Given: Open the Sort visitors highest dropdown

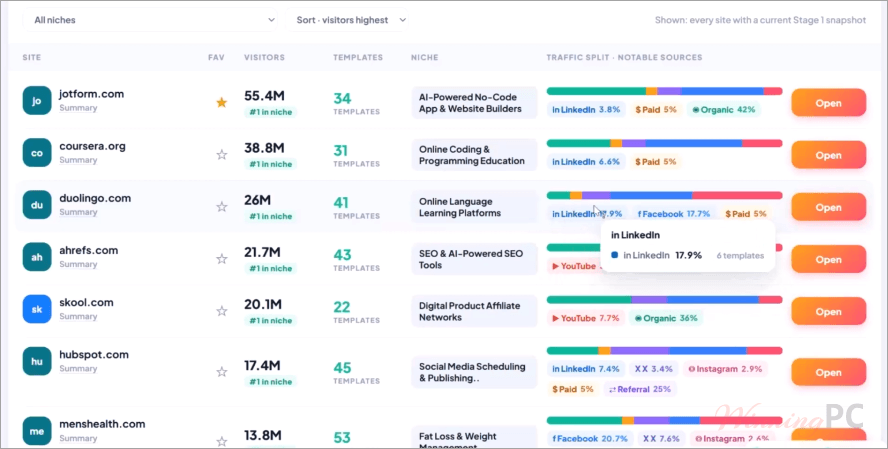Looking at the screenshot, I should pyautogui.click(x=347, y=20).
